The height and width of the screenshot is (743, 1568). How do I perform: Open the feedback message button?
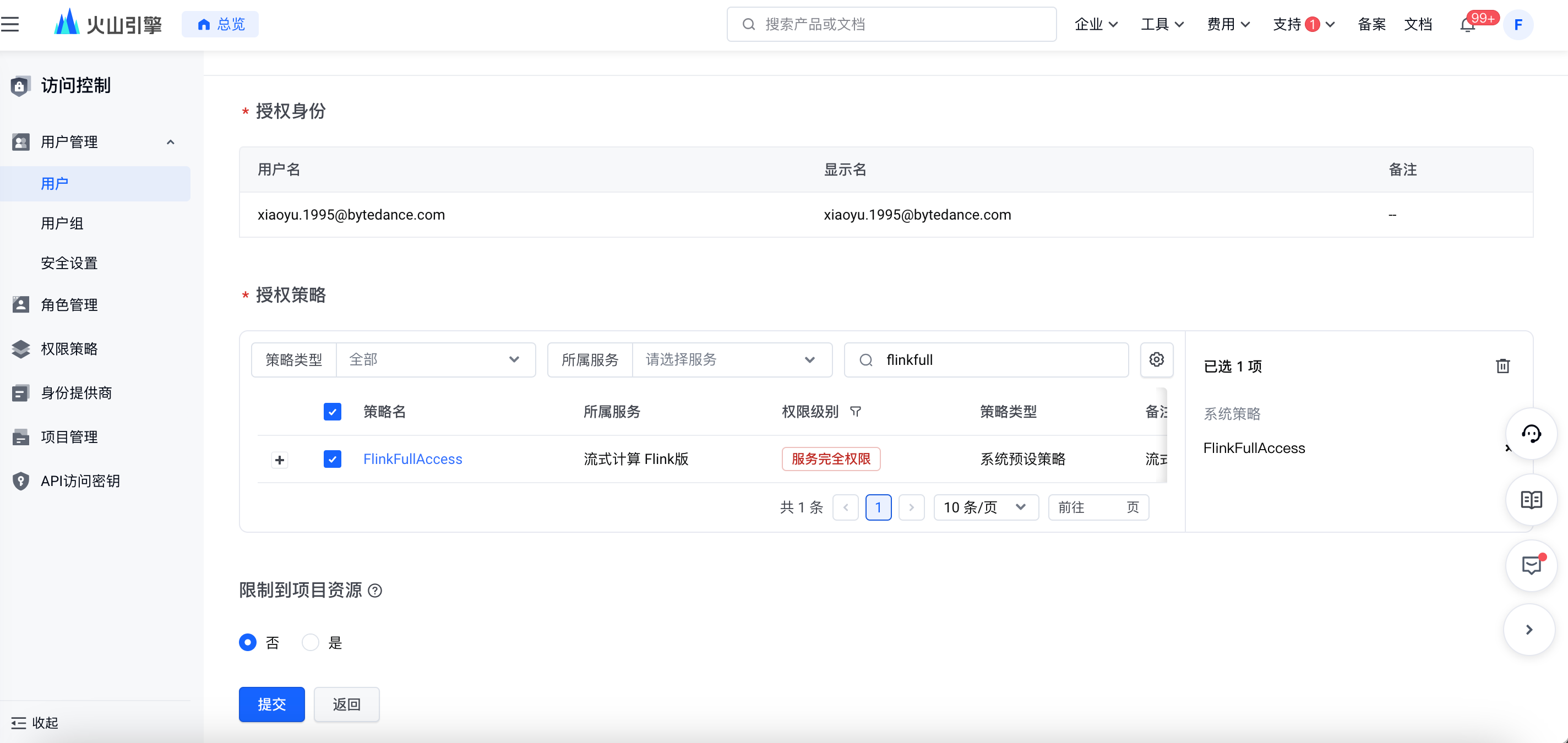point(1532,566)
